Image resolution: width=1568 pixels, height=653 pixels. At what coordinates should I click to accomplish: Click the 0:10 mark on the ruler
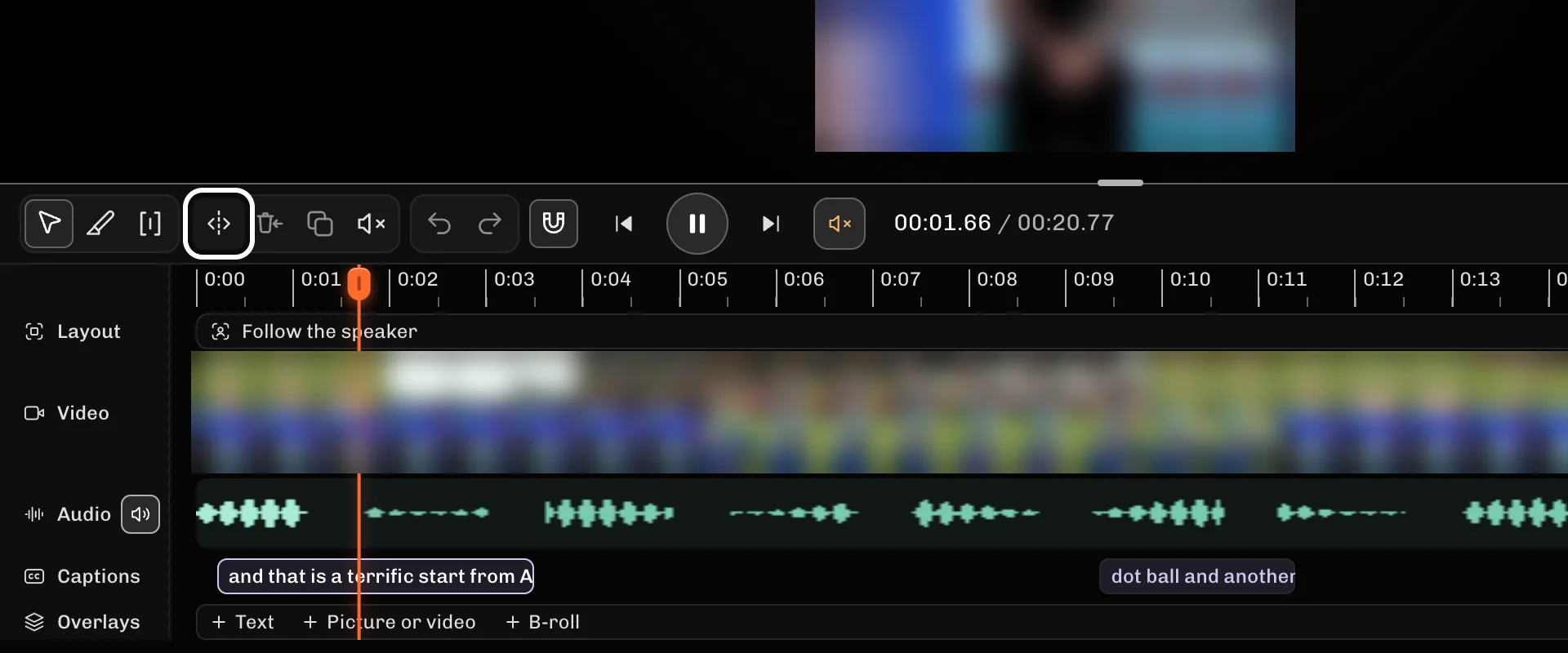(1190, 279)
